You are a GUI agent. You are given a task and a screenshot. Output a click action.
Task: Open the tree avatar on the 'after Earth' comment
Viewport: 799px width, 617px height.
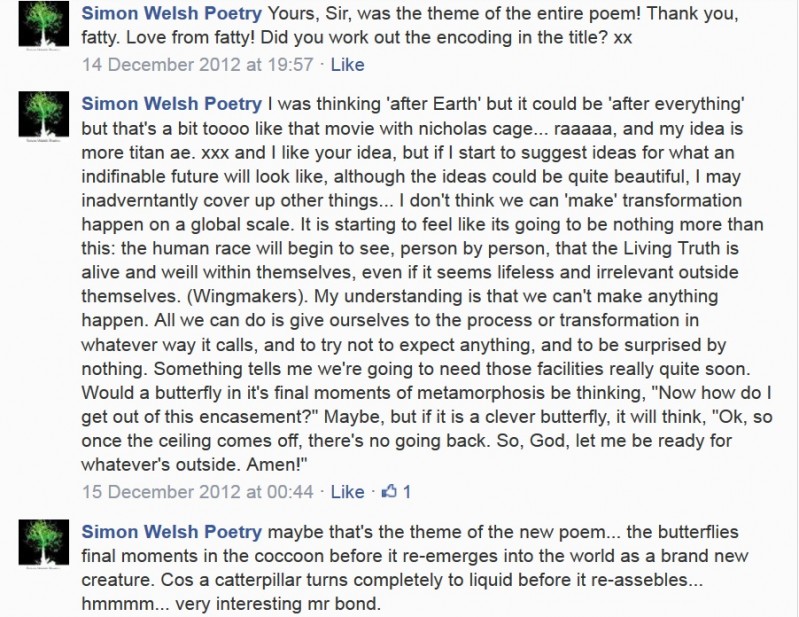pyautogui.click(x=44, y=115)
